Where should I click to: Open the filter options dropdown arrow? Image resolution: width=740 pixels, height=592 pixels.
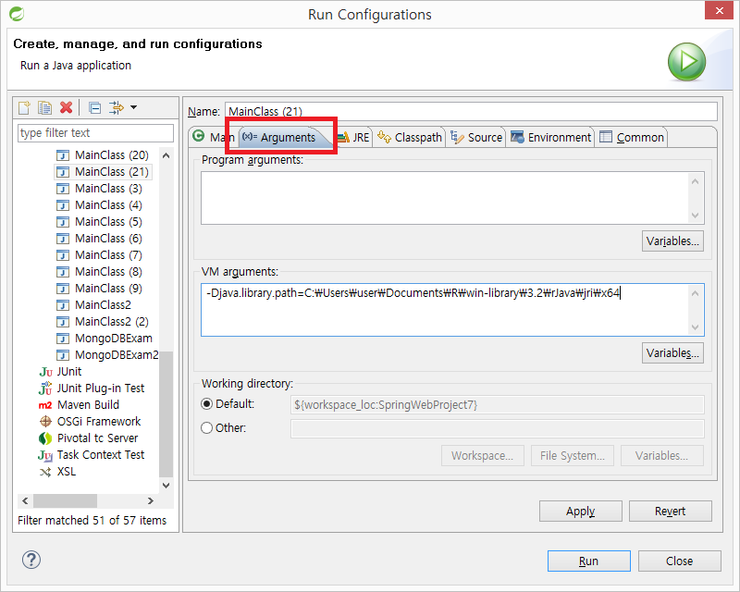(x=134, y=108)
